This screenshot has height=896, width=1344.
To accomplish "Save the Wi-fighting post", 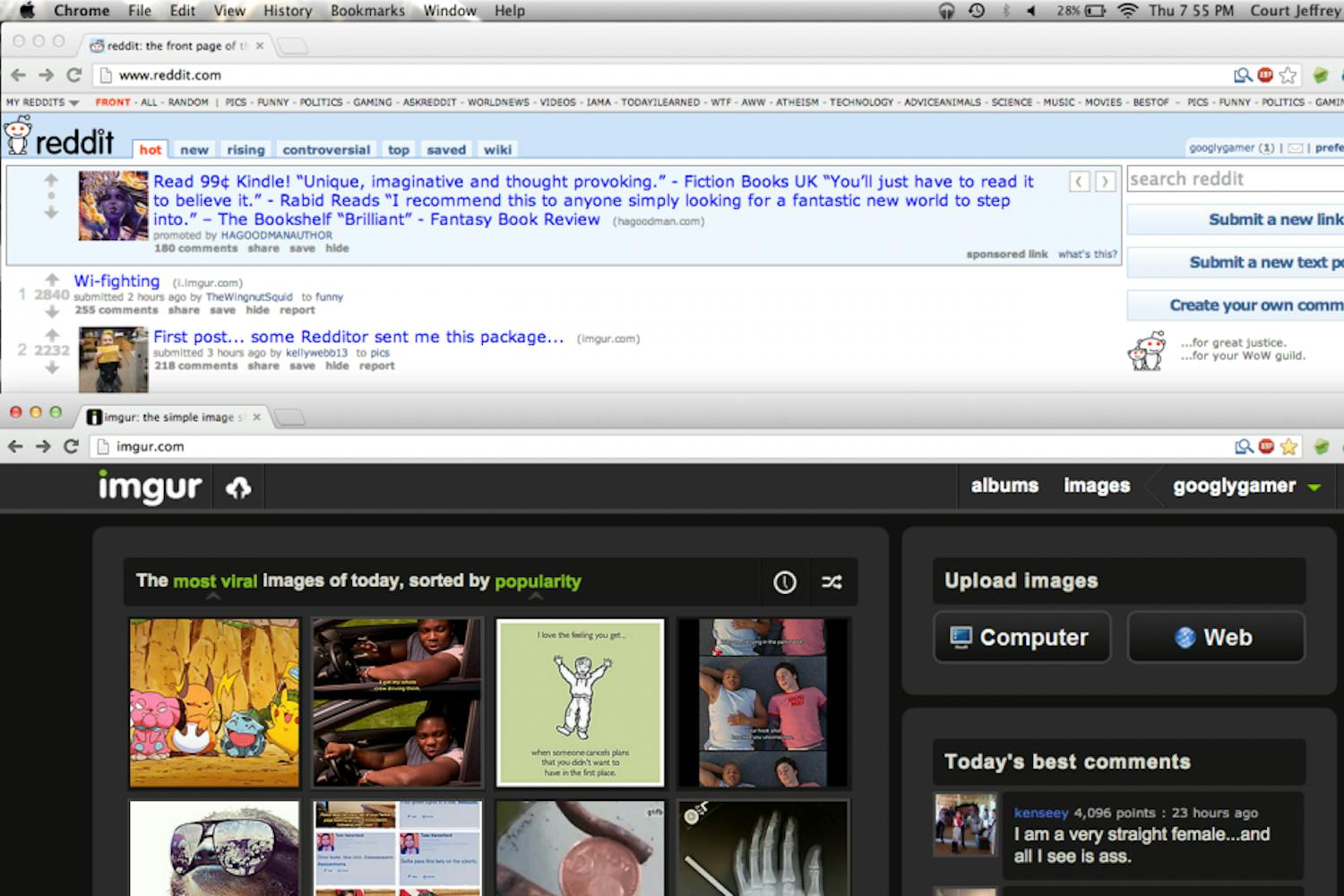I will (222, 310).
